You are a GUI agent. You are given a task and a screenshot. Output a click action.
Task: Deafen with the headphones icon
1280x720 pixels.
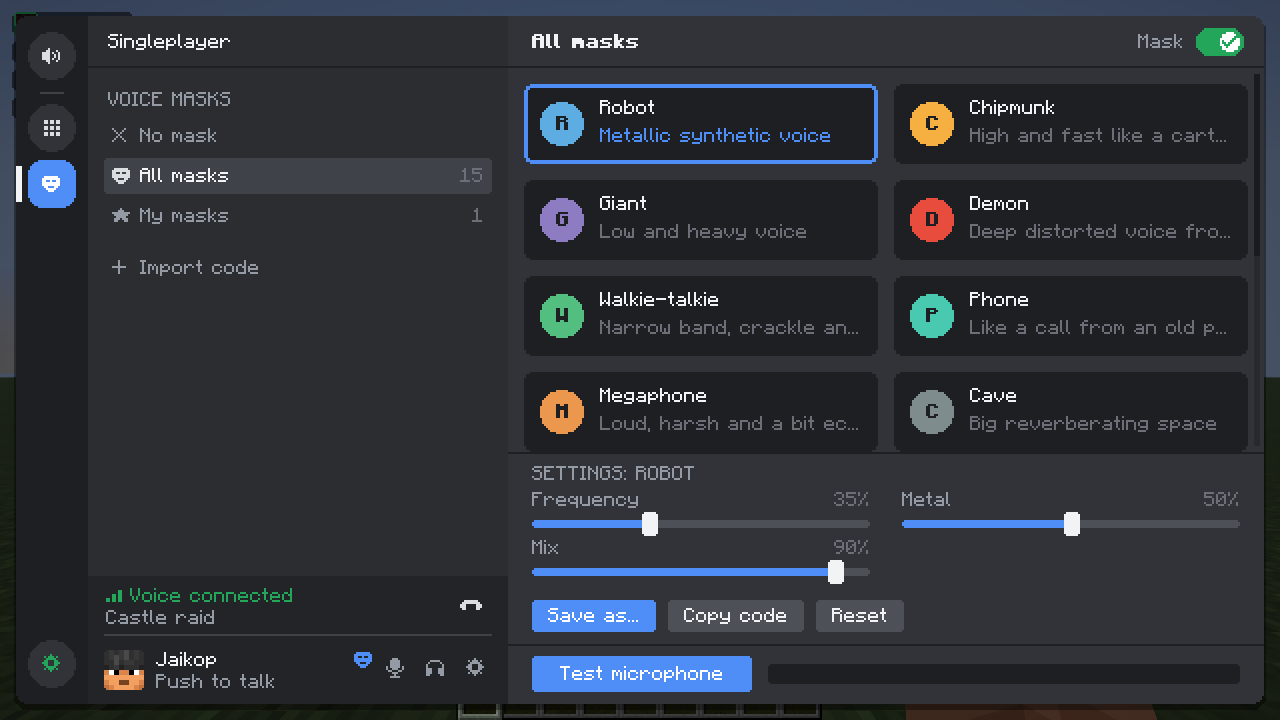(x=435, y=668)
